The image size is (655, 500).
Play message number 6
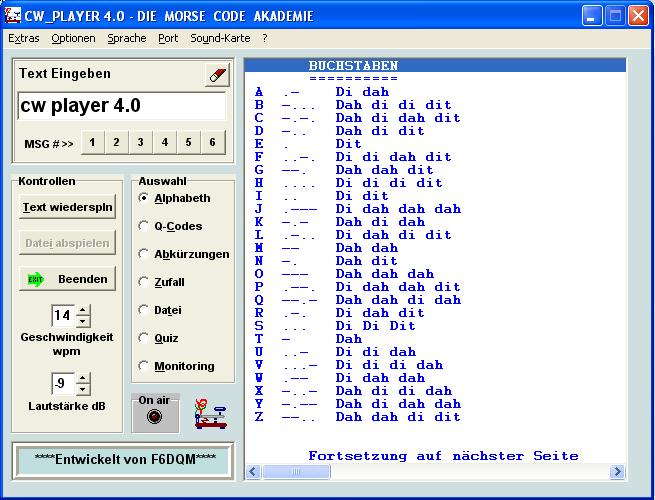pos(213,142)
